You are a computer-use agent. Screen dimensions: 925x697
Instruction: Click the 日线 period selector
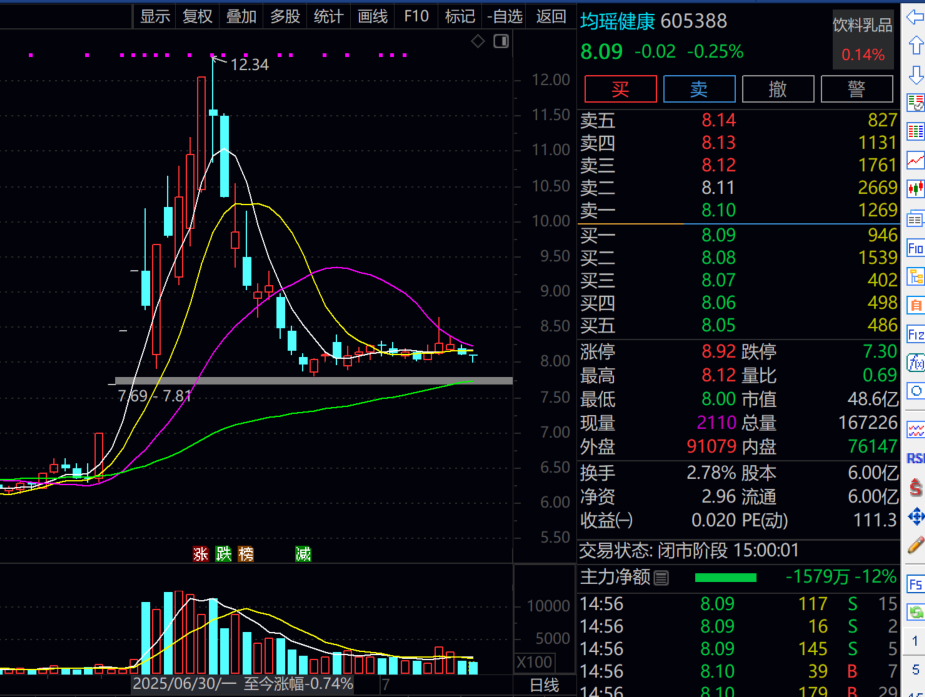[544, 685]
